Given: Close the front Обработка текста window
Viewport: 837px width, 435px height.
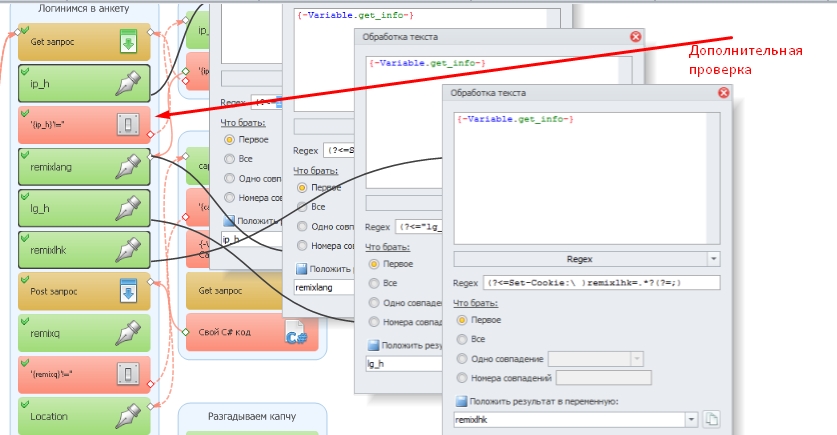Looking at the screenshot, I should coord(723,92).
